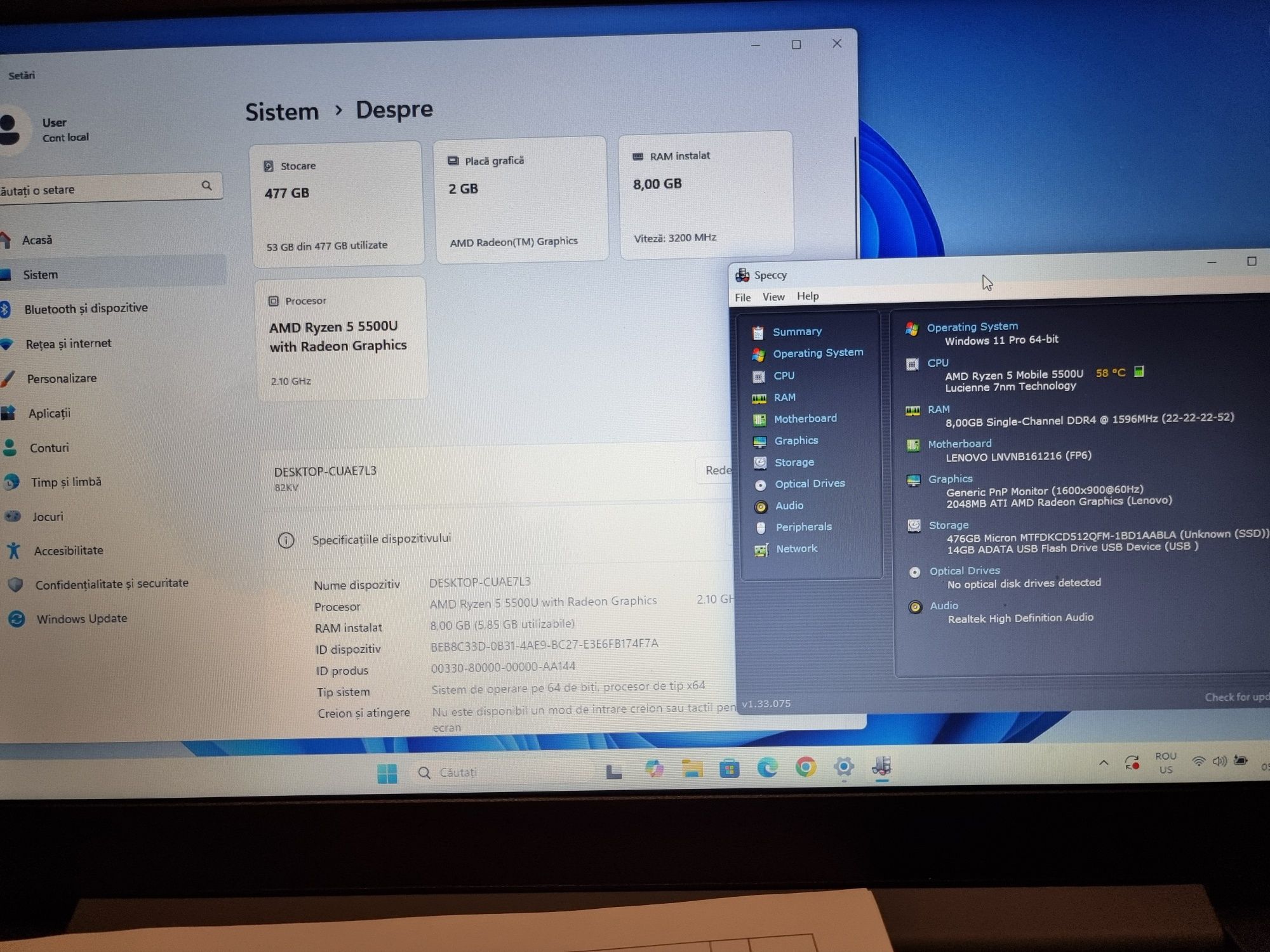Viewport: 1270px width, 952px height.
Task: Click the Operating System heading link
Action: tap(972, 327)
